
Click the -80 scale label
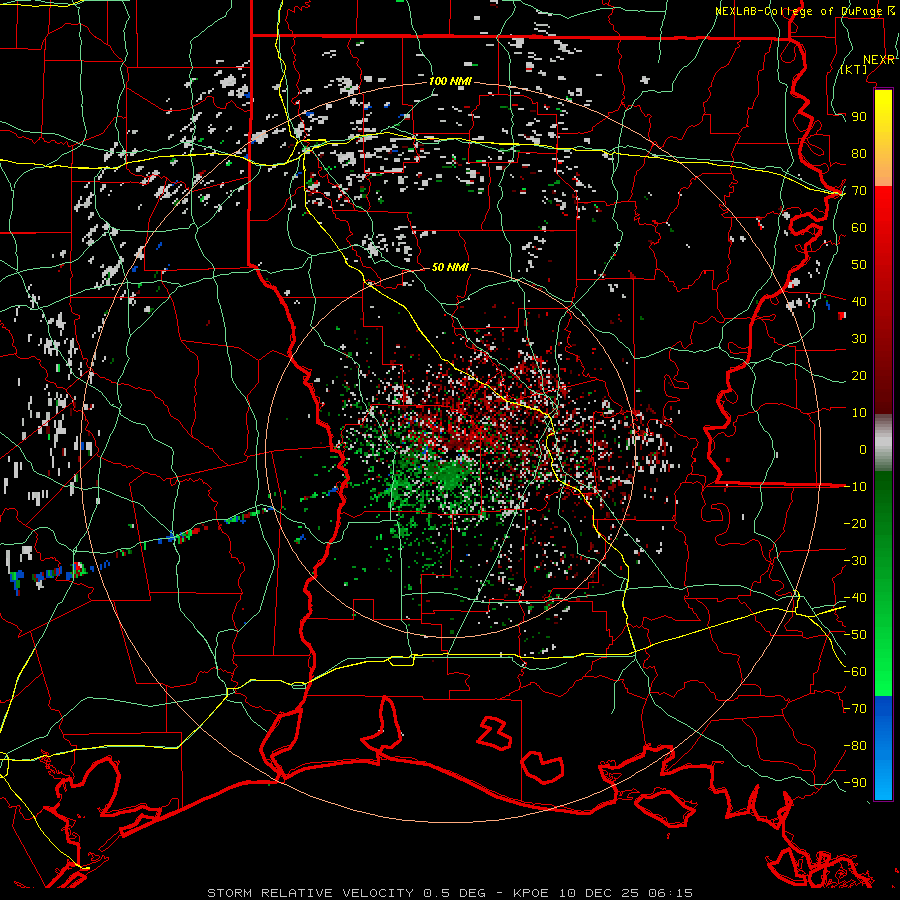tap(855, 746)
